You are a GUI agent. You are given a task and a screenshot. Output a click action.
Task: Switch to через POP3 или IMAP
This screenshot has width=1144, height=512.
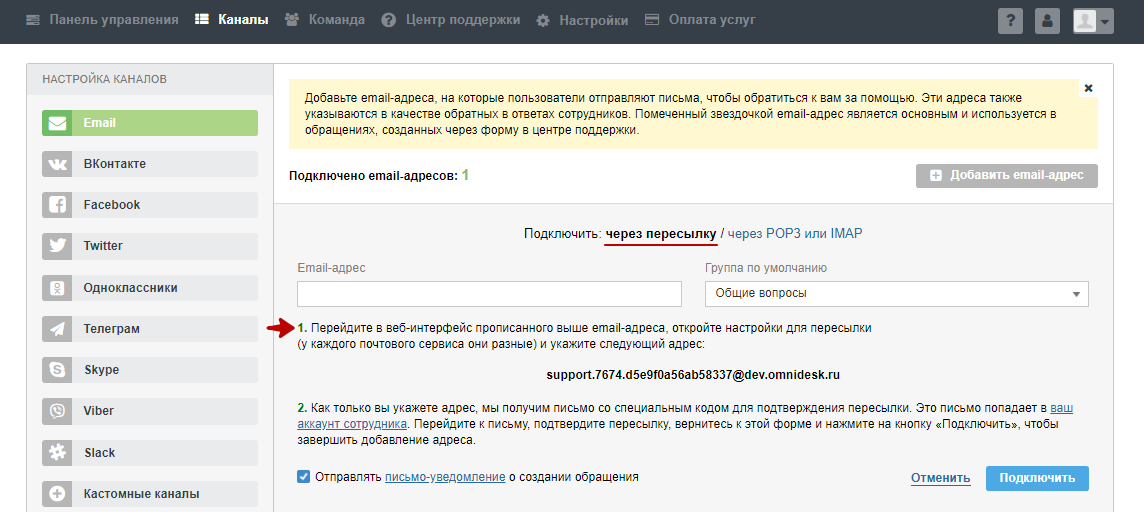pos(794,234)
